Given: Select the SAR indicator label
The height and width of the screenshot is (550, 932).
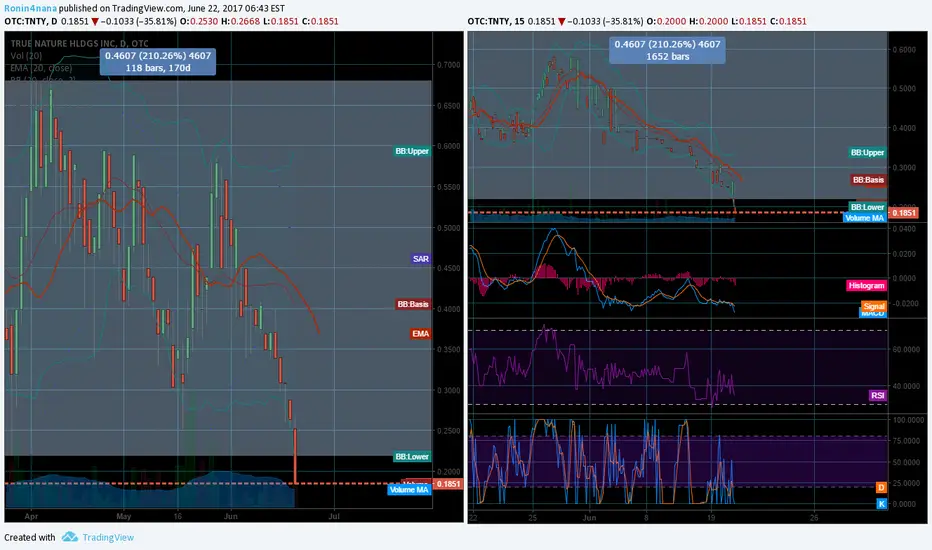Looking at the screenshot, I should [421, 259].
